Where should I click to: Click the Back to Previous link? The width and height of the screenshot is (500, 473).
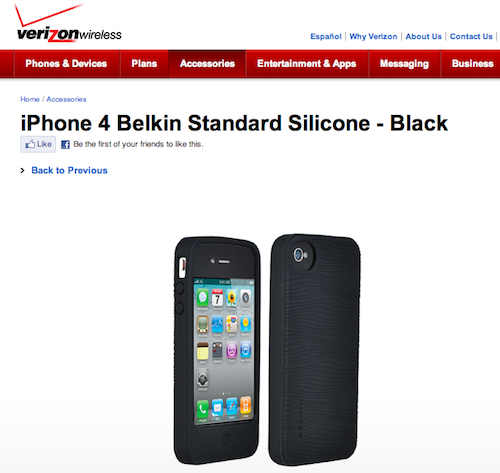point(69,170)
